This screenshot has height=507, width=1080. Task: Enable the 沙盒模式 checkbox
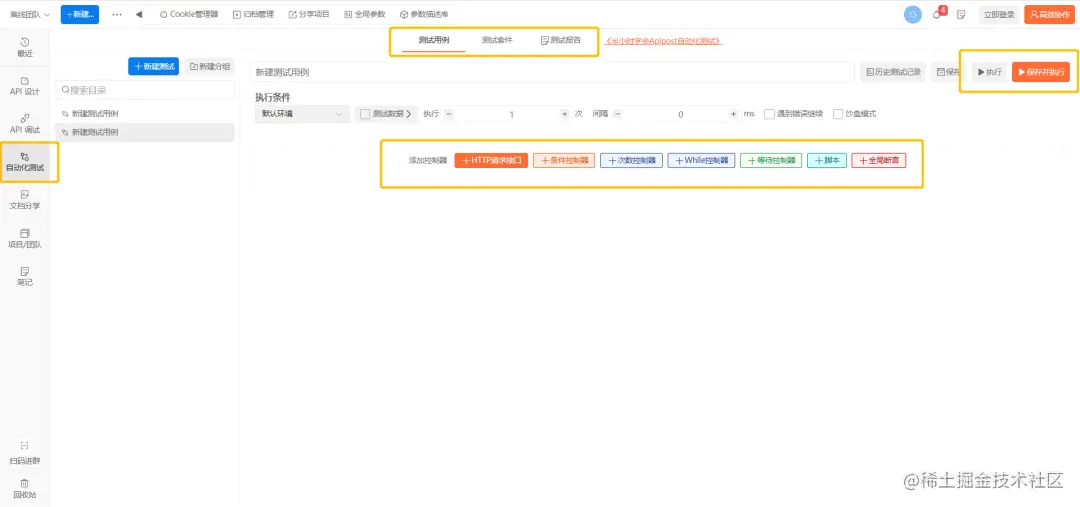click(x=838, y=114)
